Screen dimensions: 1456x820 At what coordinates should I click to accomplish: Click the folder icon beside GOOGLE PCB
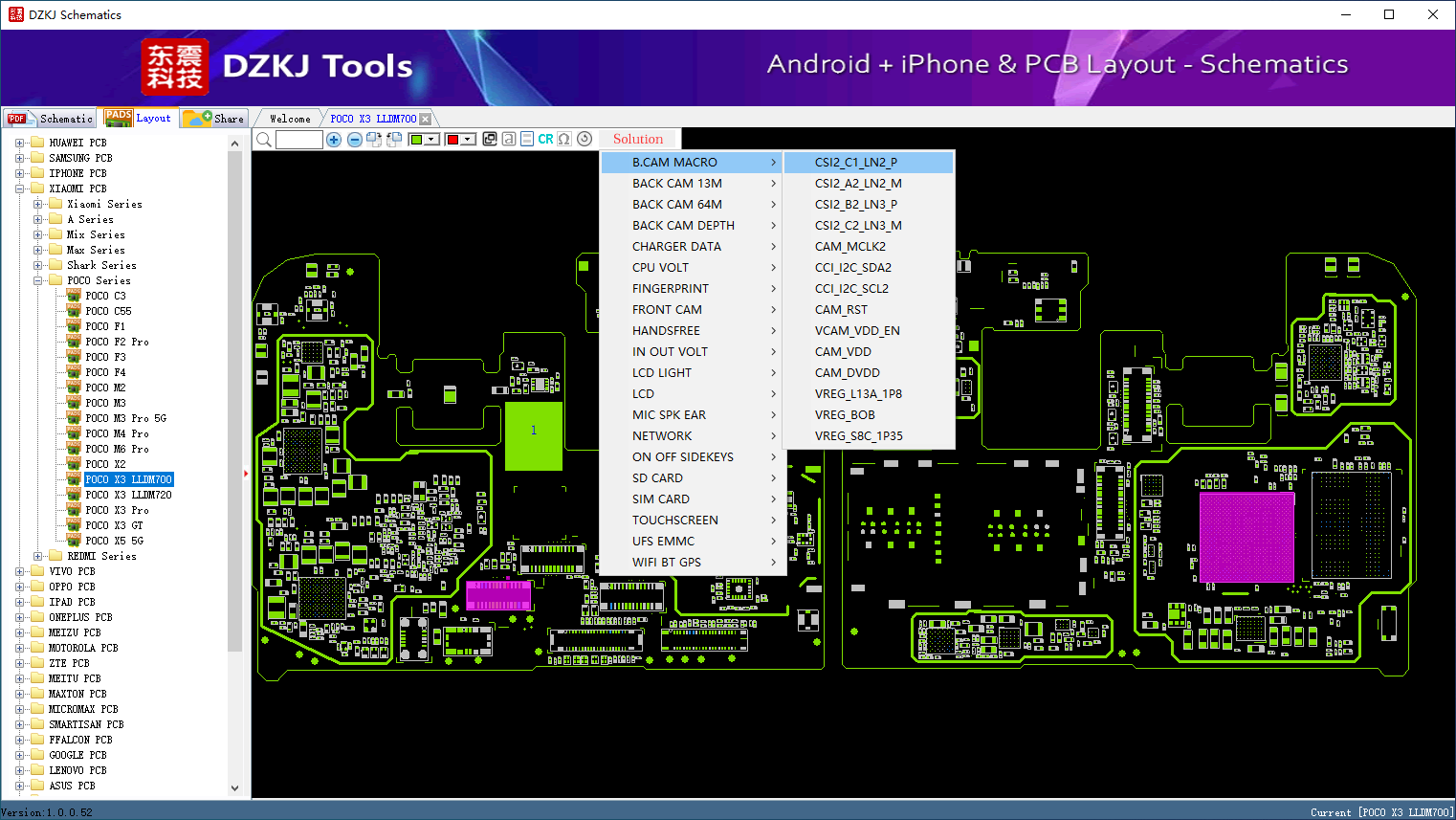(x=37, y=755)
